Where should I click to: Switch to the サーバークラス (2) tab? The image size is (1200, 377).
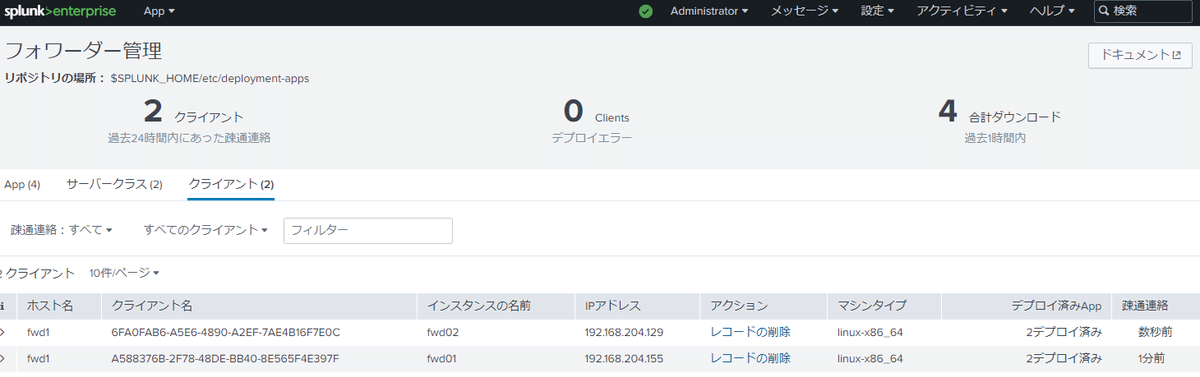click(114, 185)
